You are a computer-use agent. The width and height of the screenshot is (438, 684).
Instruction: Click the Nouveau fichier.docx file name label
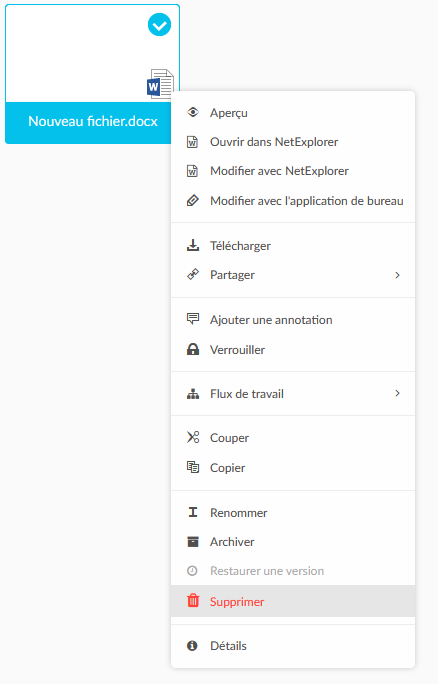click(x=93, y=121)
